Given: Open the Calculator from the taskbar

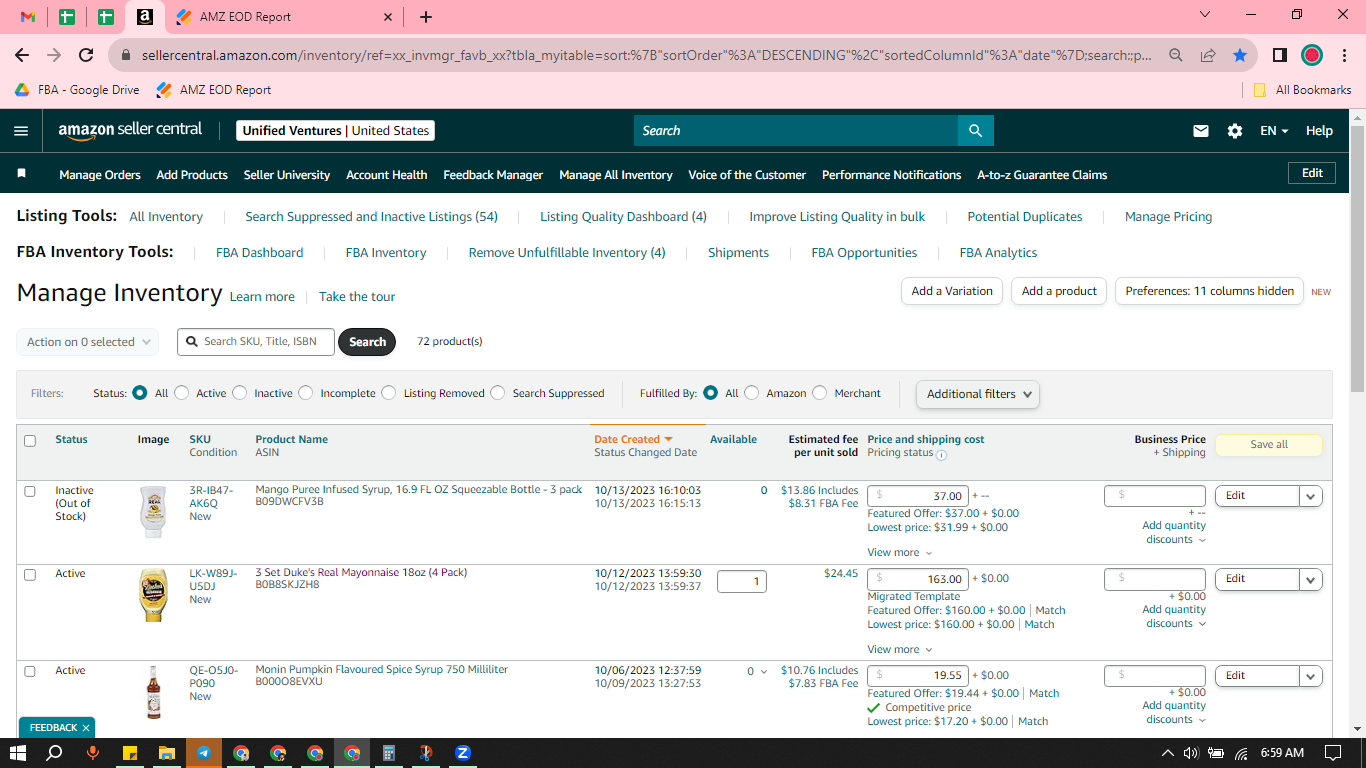Looking at the screenshot, I should [389, 753].
